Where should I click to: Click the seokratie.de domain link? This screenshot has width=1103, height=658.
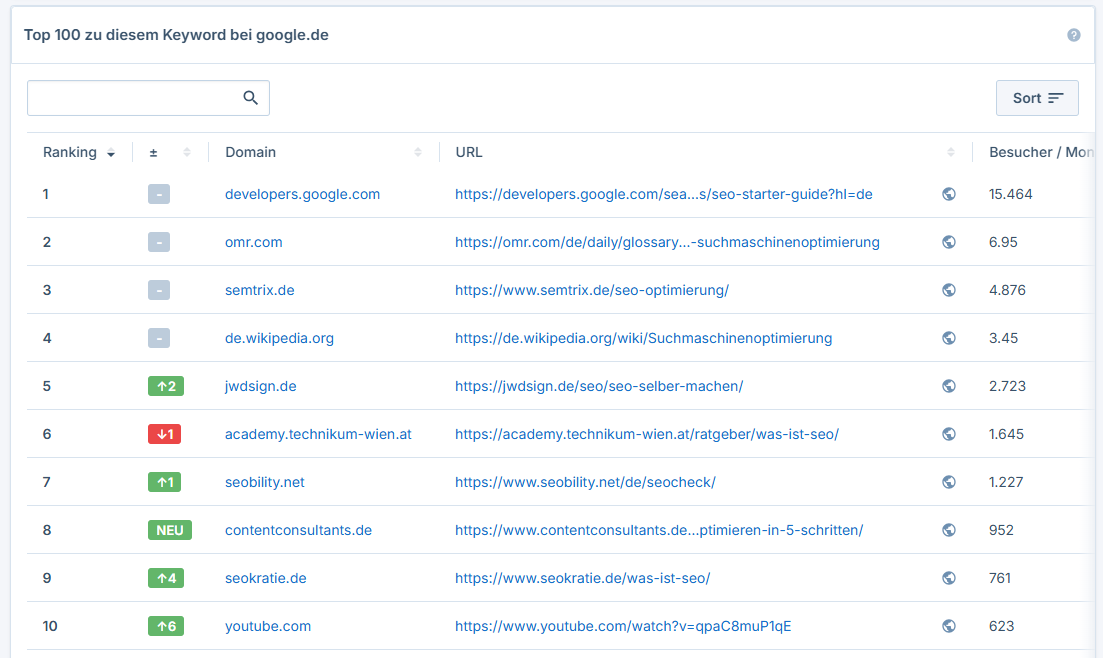pyautogui.click(x=265, y=578)
